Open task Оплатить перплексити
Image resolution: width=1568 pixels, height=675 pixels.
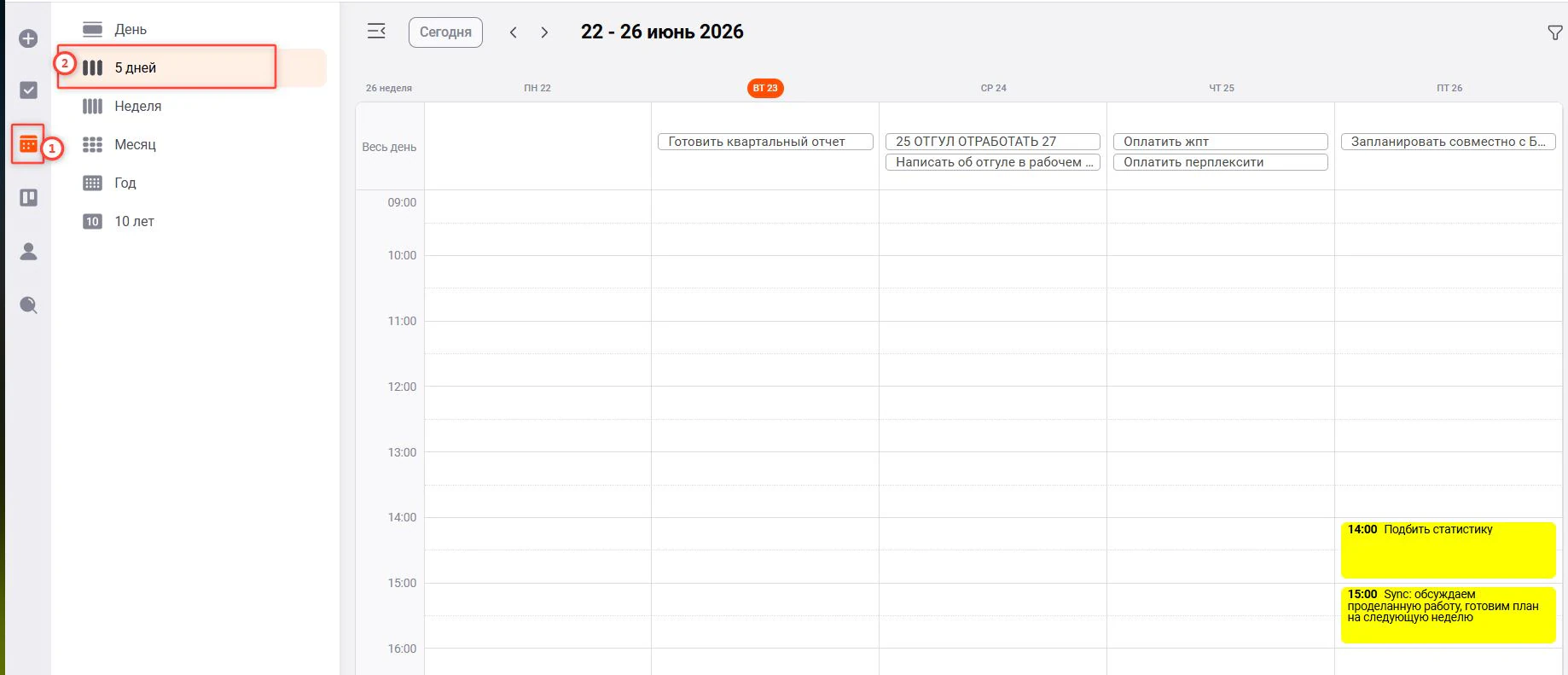(x=1221, y=162)
